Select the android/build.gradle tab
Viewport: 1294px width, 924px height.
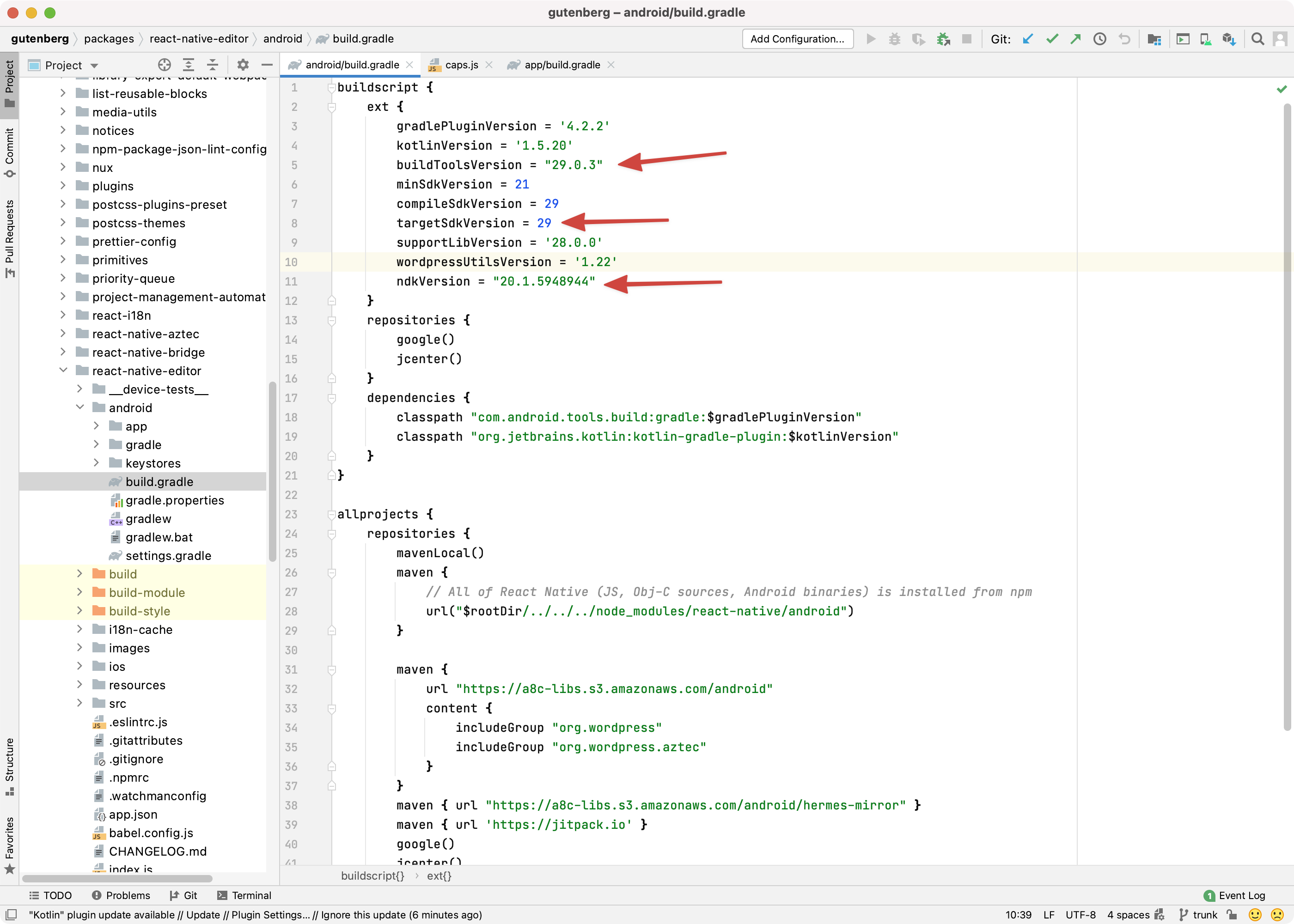pos(352,64)
